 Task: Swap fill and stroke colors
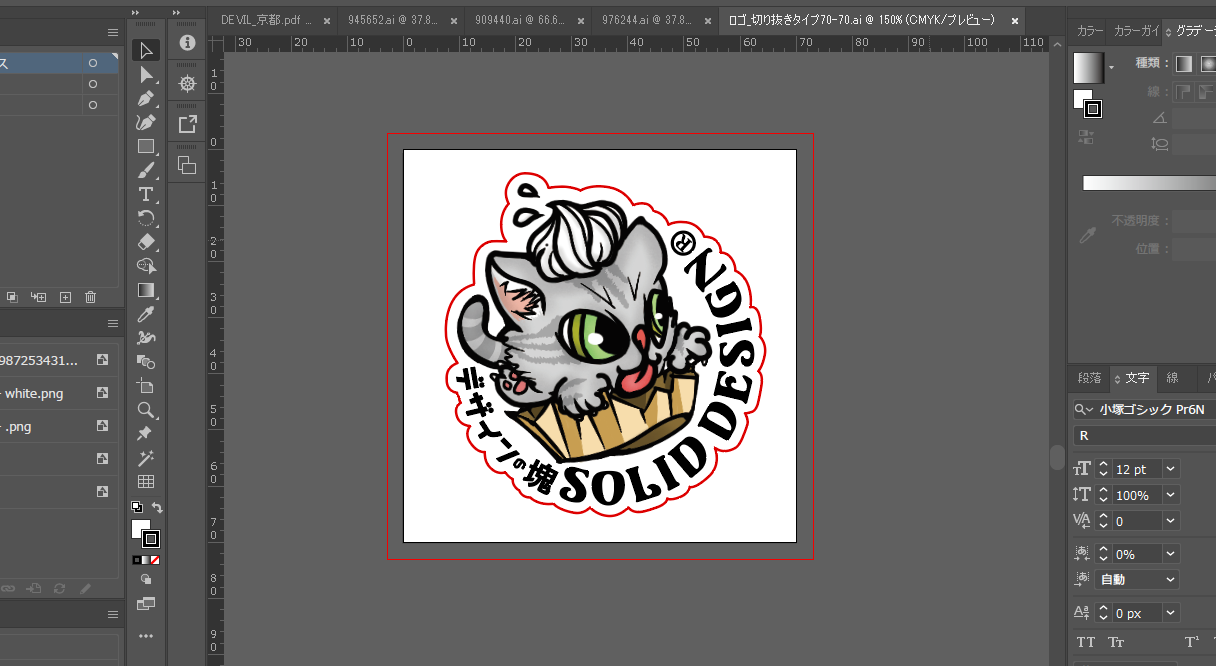(157, 508)
